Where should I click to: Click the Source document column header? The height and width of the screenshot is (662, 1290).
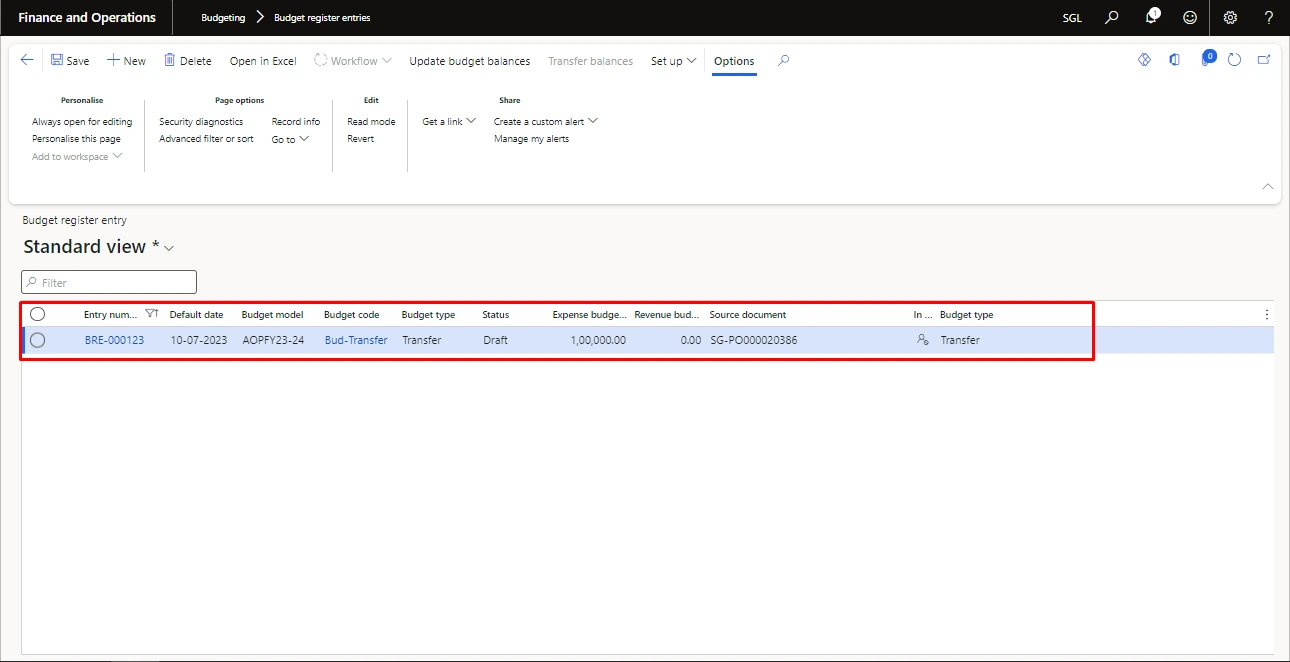tap(748, 315)
